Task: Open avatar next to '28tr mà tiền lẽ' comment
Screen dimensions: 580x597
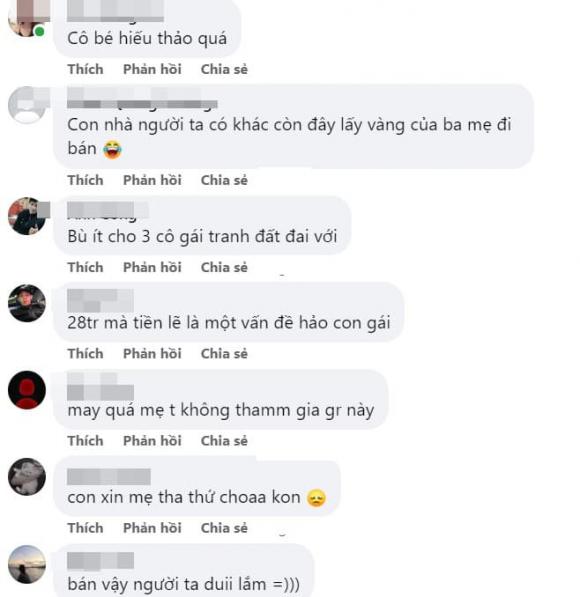Action: coord(27,303)
